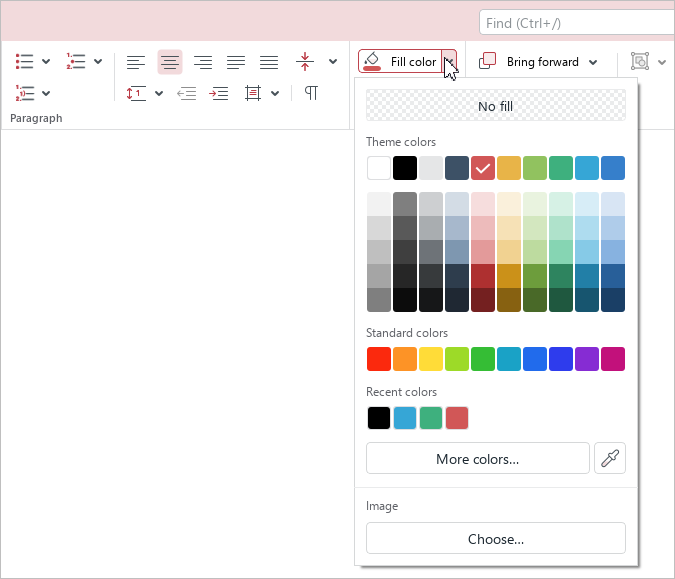The height and width of the screenshot is (579, 675).
Task: Expand the Bring forward options arrow
Action: coord(593,62)
